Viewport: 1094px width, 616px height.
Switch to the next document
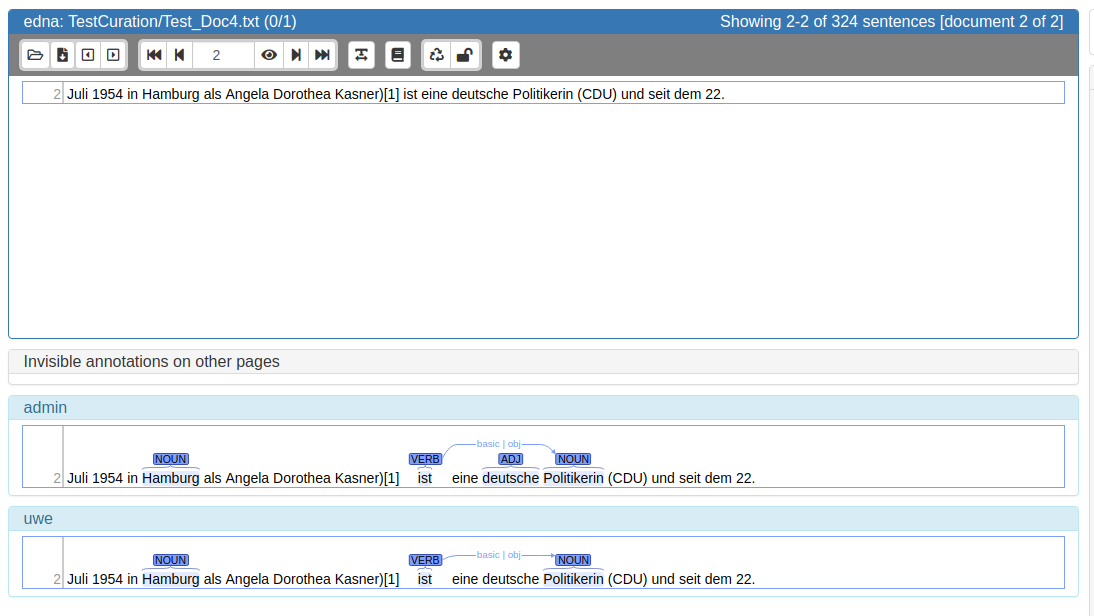[111, 55]
